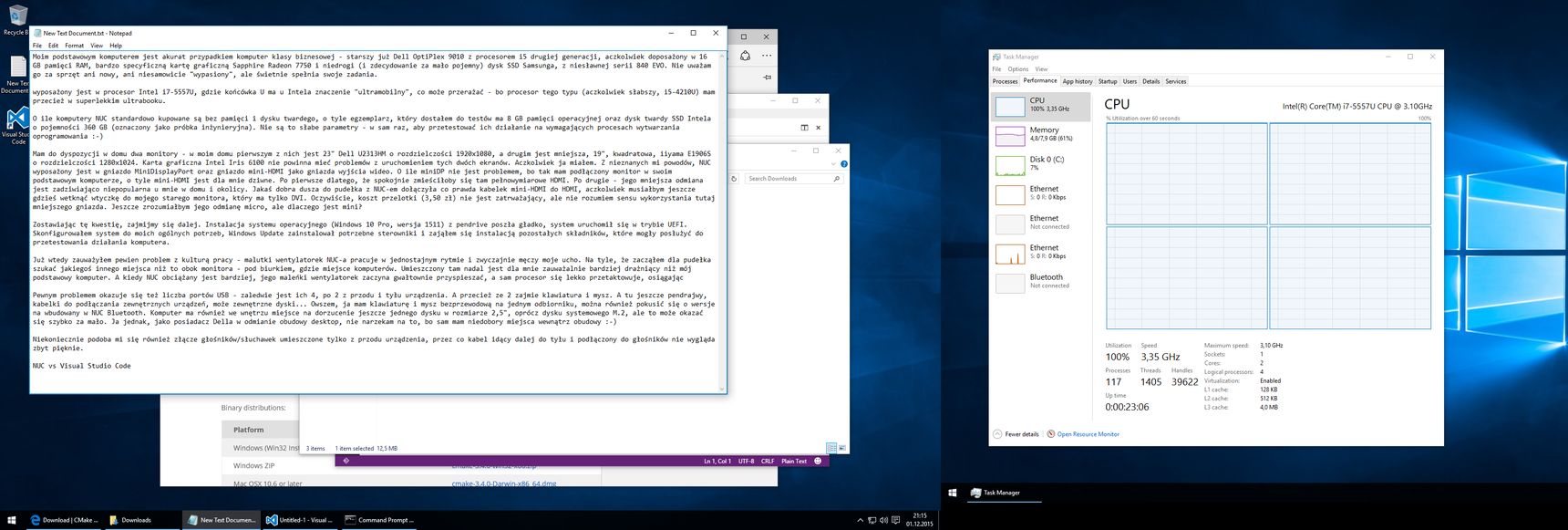
Task: Click CRLF line ending selector
Action: (x=768, y=461)
